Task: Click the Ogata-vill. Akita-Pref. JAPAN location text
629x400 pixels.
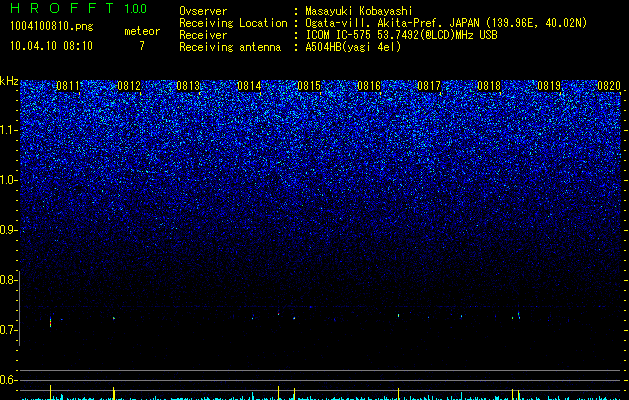Action: 446,23
